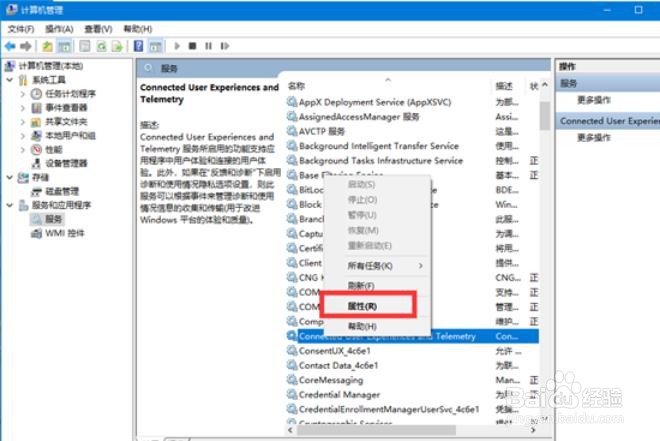The image size is (660, 441).
Task: Open the 文件(F) menu
Action: point(21,29)
